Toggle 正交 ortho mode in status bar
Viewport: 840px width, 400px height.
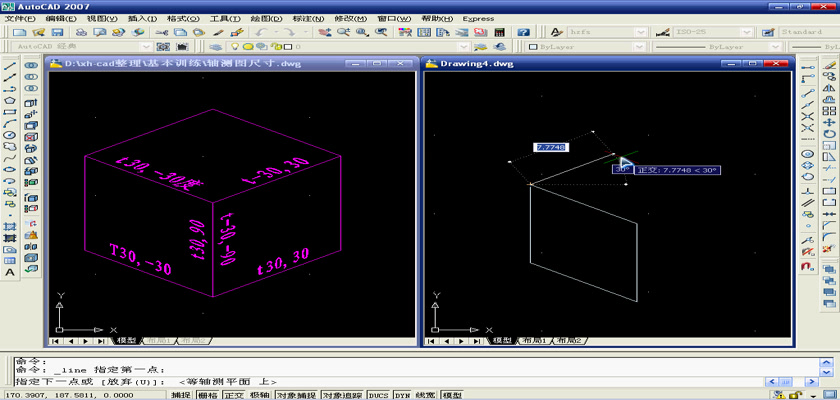click(x=233, y=395)
